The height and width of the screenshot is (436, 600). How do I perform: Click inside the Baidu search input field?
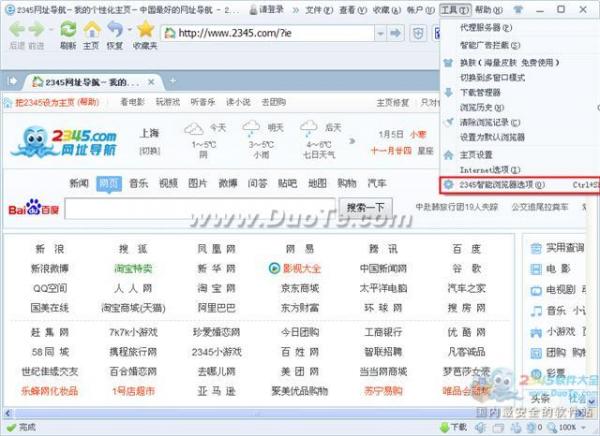pyautogui.click(x=200, y=209)
